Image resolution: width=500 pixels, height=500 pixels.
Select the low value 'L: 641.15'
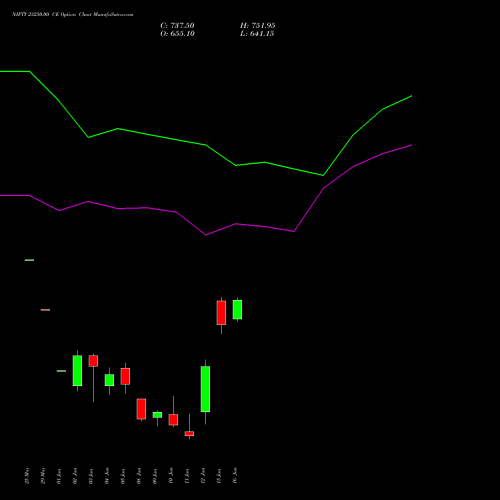click(257, 34)
